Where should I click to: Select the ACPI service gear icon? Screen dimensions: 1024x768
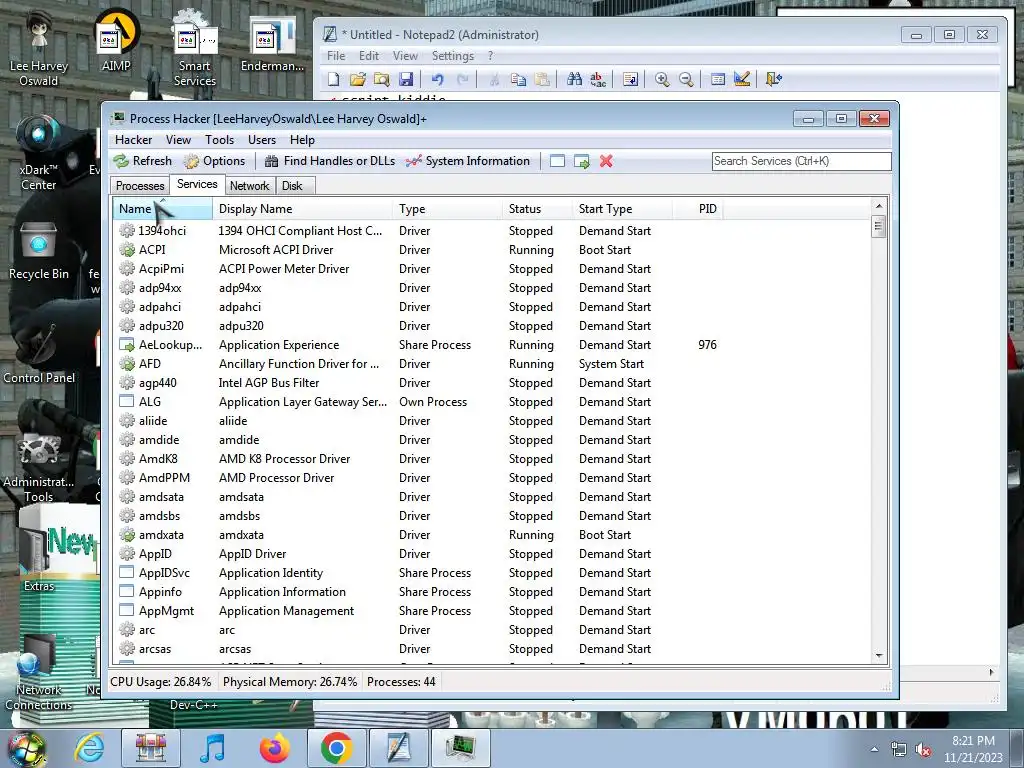pos(127,249)
